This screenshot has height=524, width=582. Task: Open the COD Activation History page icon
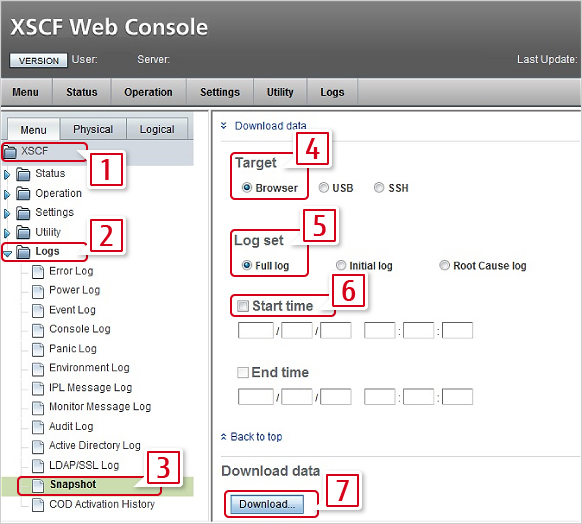coord(37,505)
